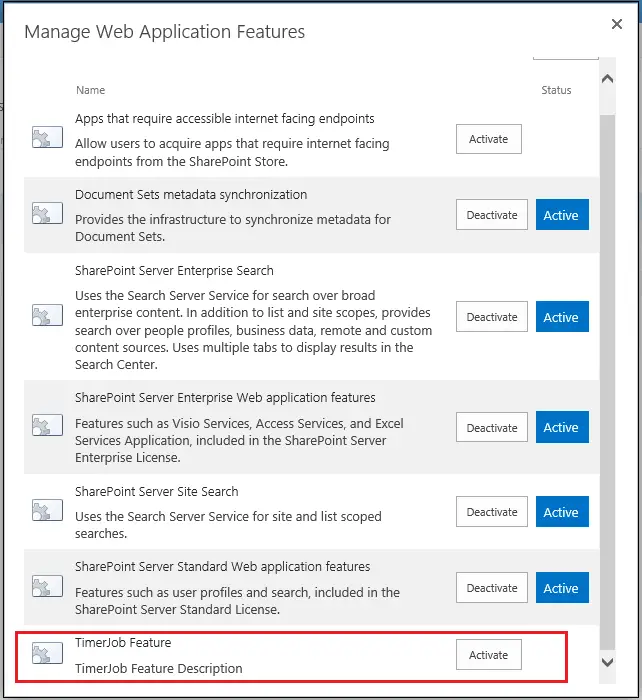Click the 'Manage Web Application Features' heading
Image resolution: width=642 pixels, height=700 pixels.
coord(165,32)
